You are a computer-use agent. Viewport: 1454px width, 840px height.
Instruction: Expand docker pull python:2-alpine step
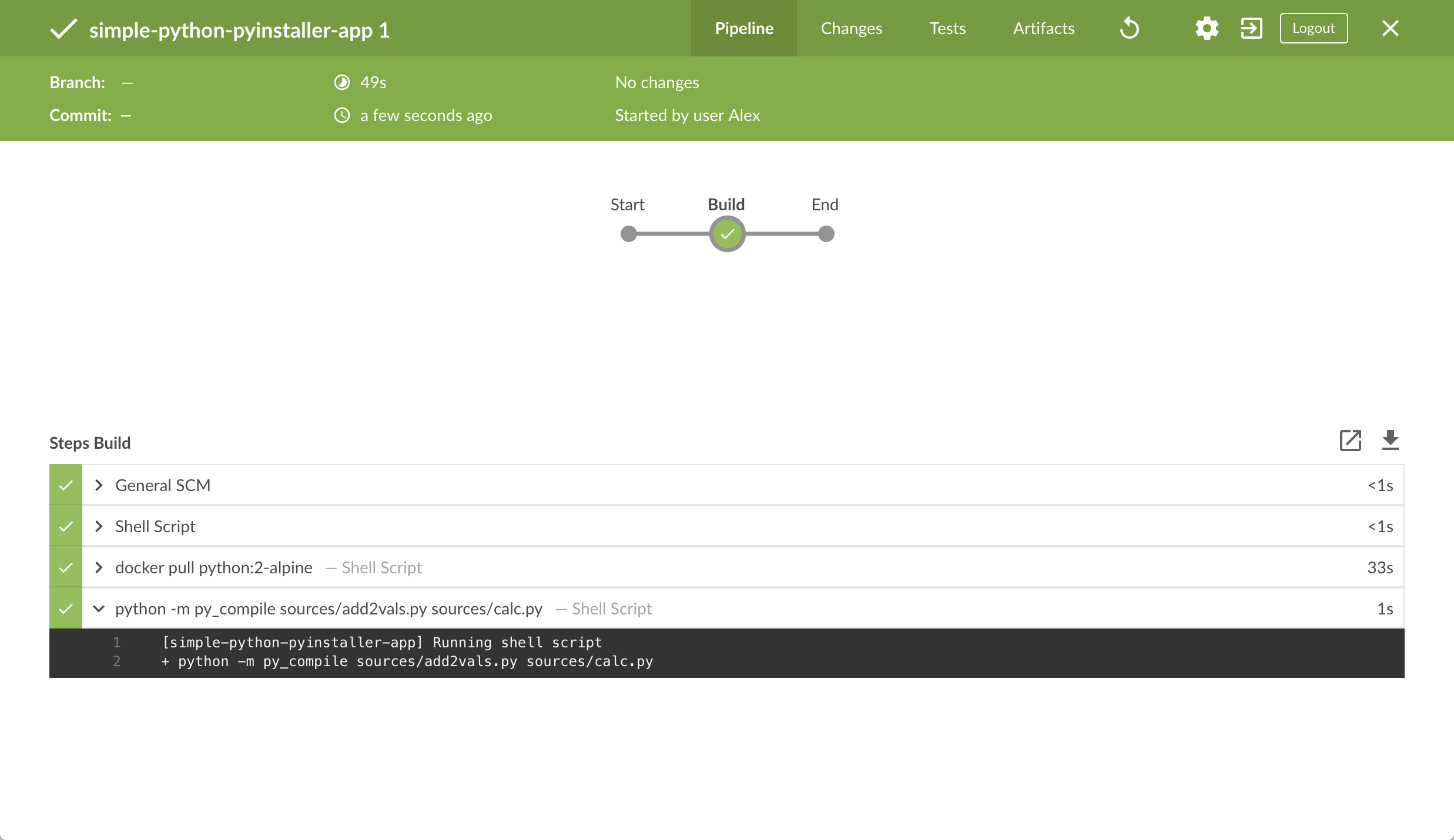[99, 567]
